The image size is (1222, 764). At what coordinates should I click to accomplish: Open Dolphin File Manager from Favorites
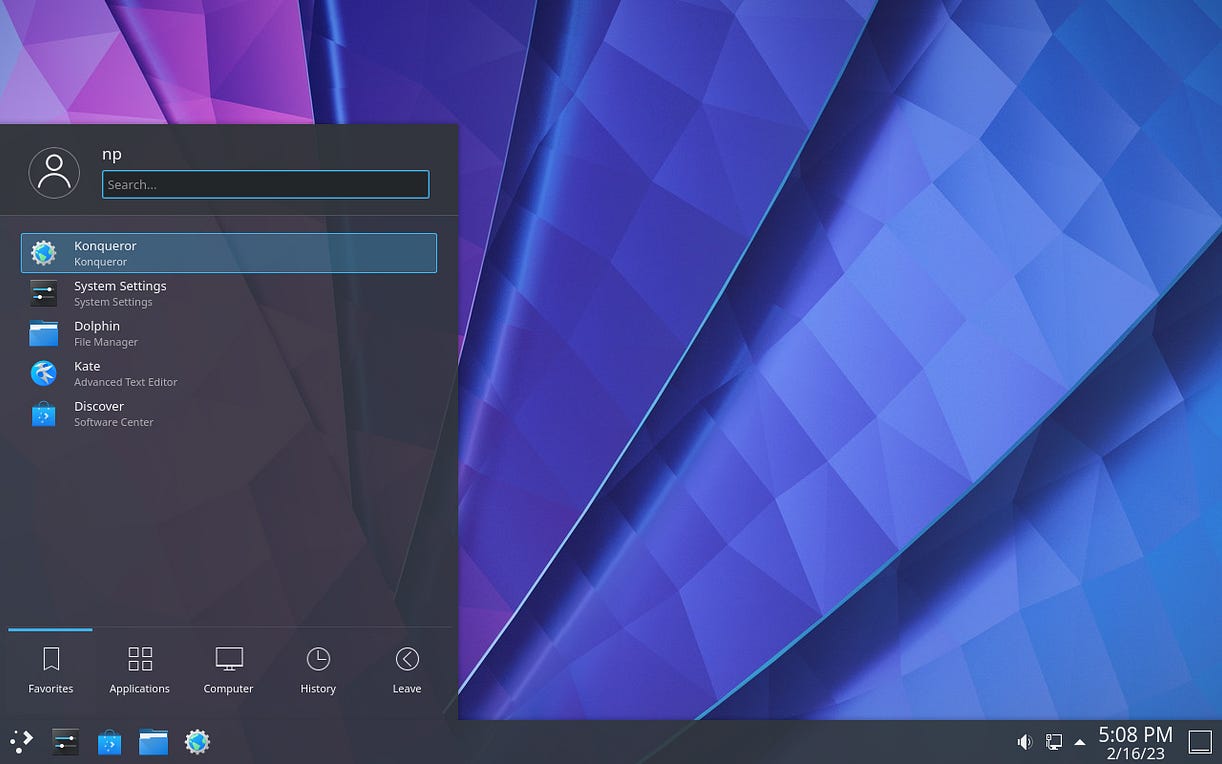[229, 333]
